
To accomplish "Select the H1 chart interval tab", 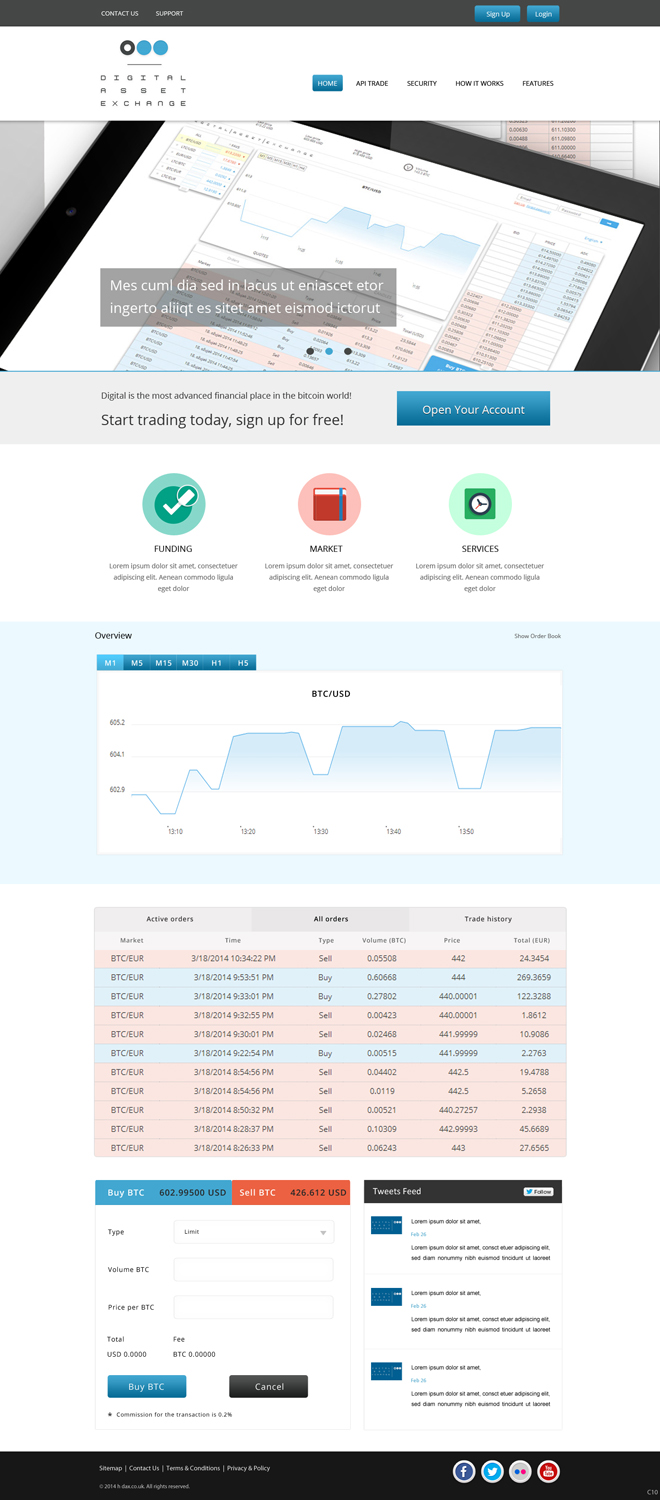I will (x=216, y=663).
